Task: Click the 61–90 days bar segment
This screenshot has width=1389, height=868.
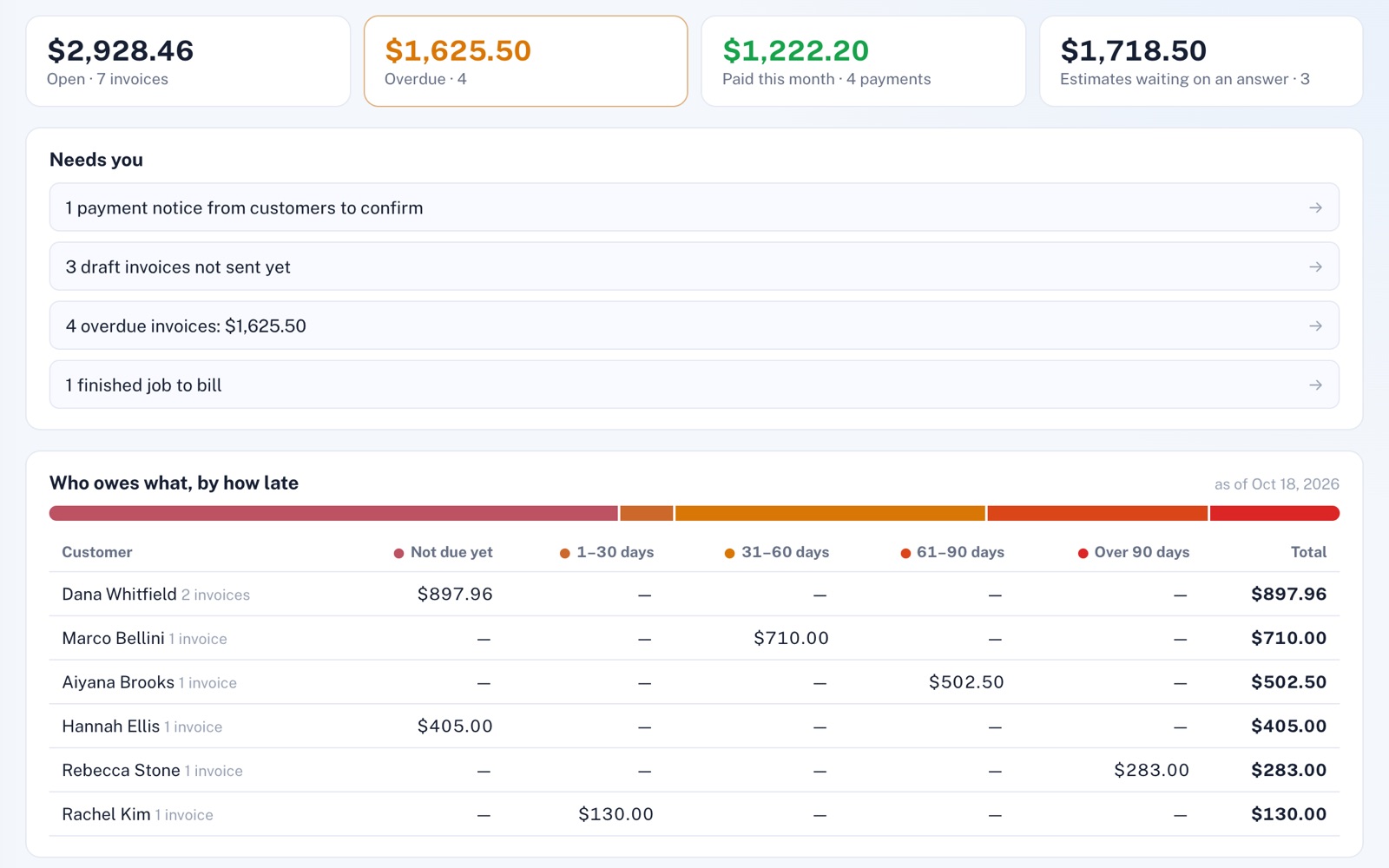Action: pyautogui.click(x=1097, y=514)
